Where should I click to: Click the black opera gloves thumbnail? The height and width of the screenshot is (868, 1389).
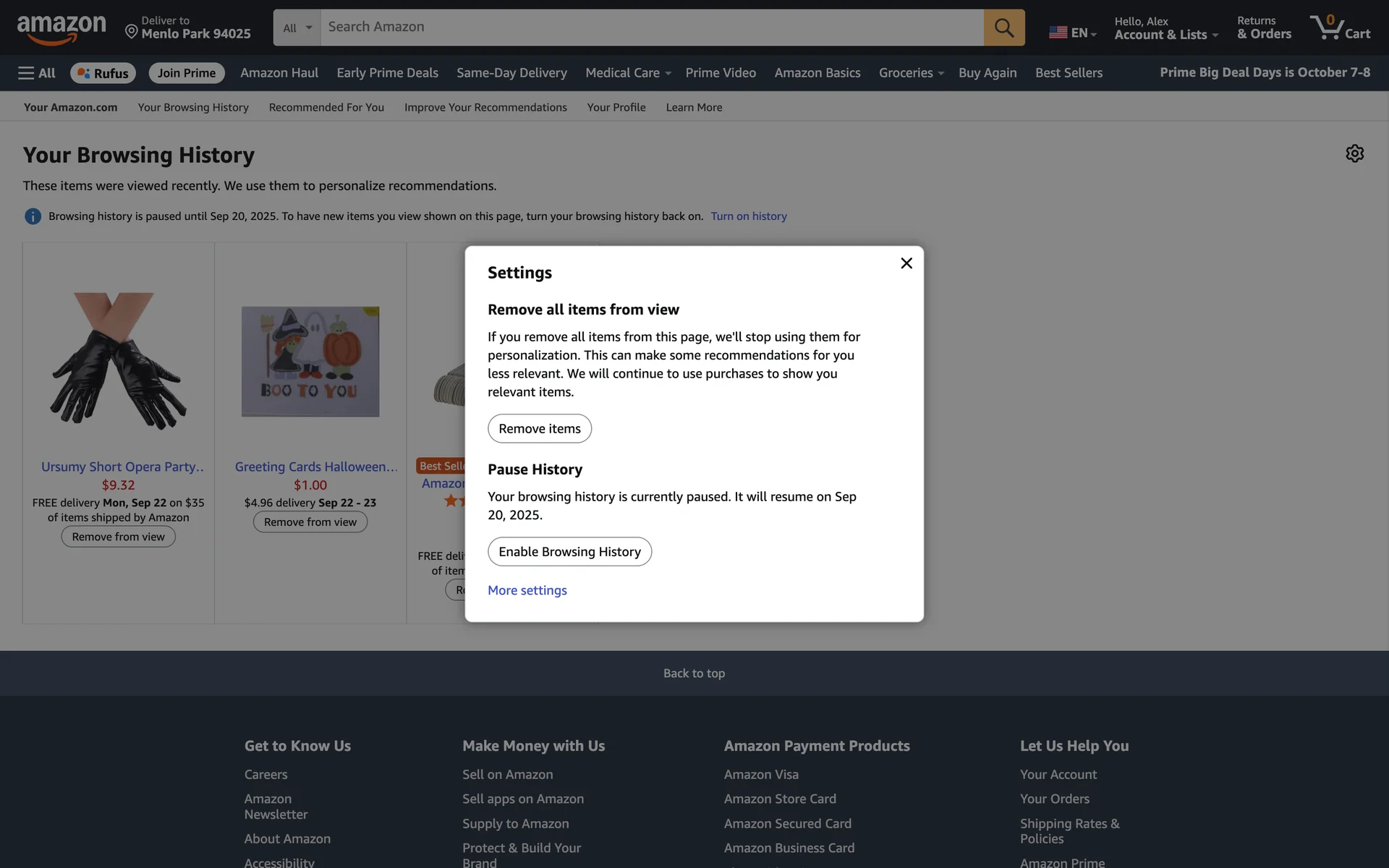pyautogui.click(x=118, y=361)
